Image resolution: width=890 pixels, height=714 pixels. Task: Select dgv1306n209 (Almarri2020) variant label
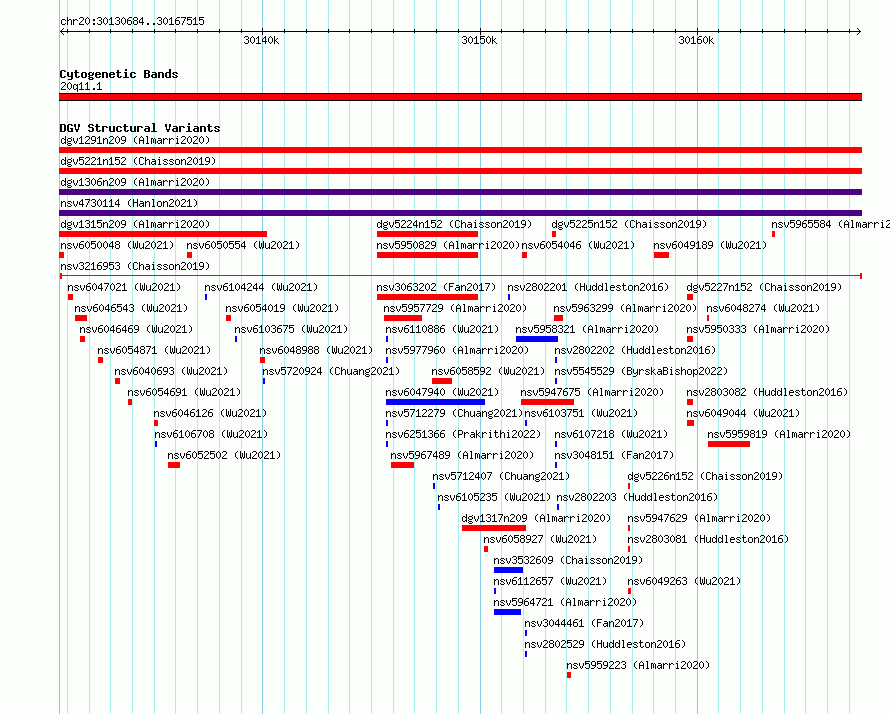tap(135, 182)
